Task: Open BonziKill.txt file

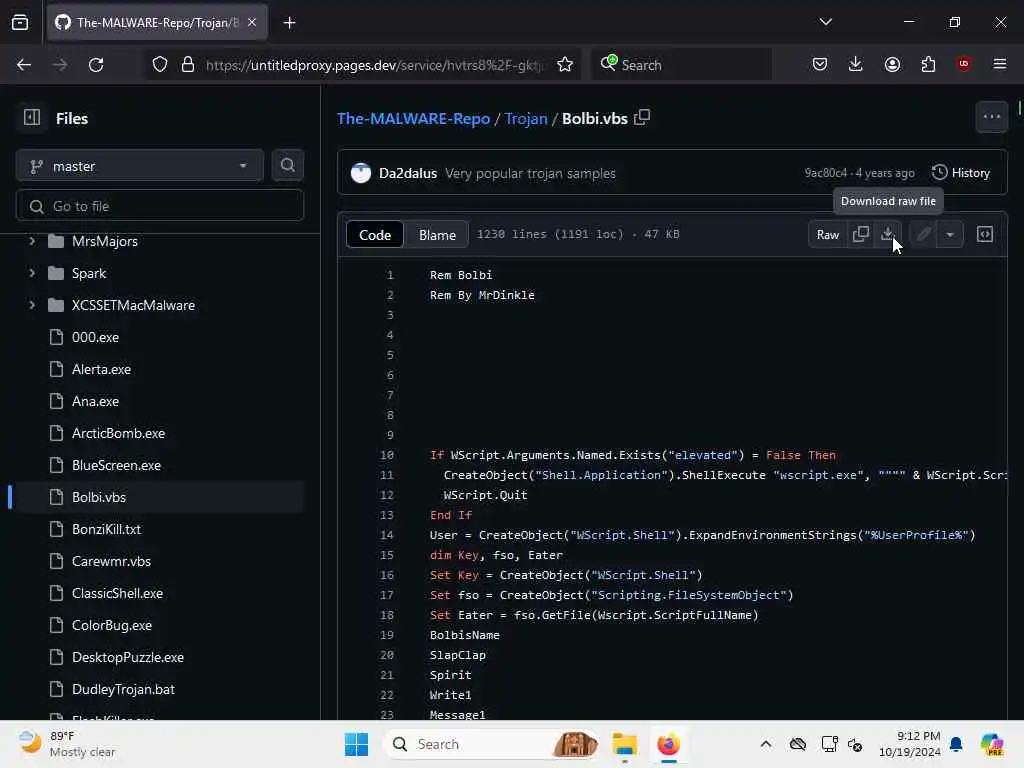Action: (x=106, y=529)
